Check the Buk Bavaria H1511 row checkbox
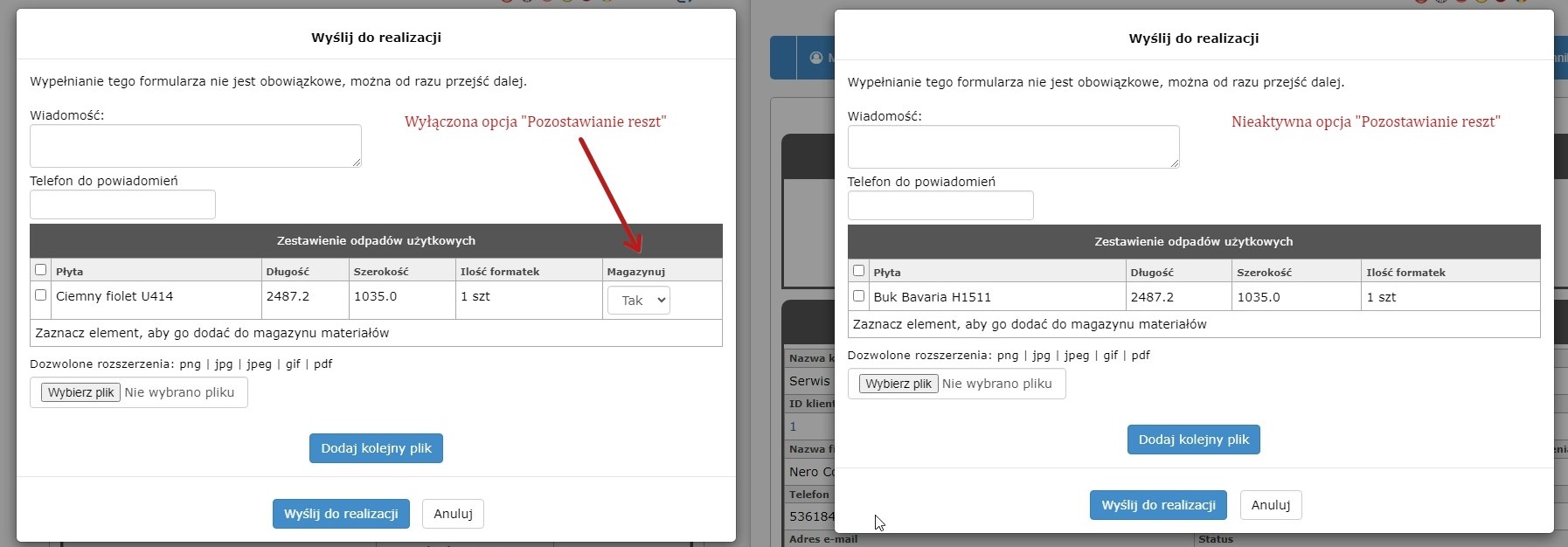This screenshot has height=547, width=1568. (x=858, y=296)
